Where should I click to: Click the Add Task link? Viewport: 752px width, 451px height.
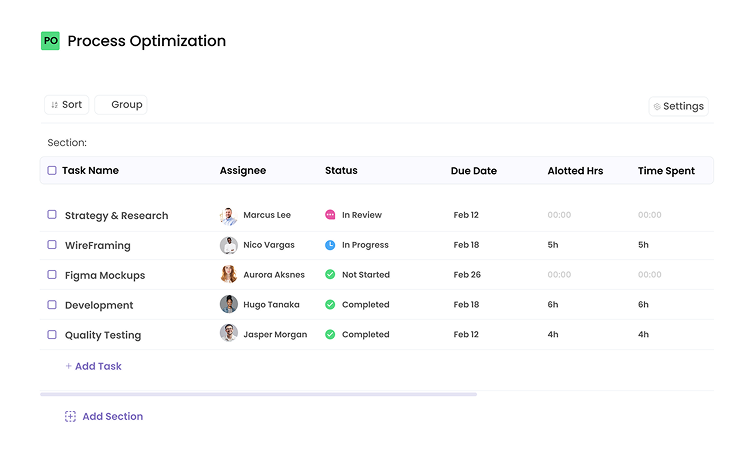[x=93, y=367]
